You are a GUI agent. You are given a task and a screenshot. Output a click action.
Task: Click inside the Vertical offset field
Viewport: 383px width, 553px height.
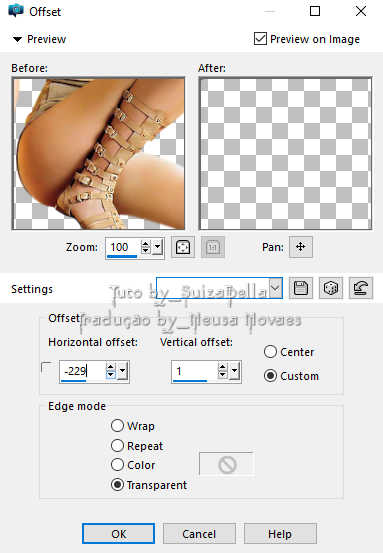coord(195,371)
